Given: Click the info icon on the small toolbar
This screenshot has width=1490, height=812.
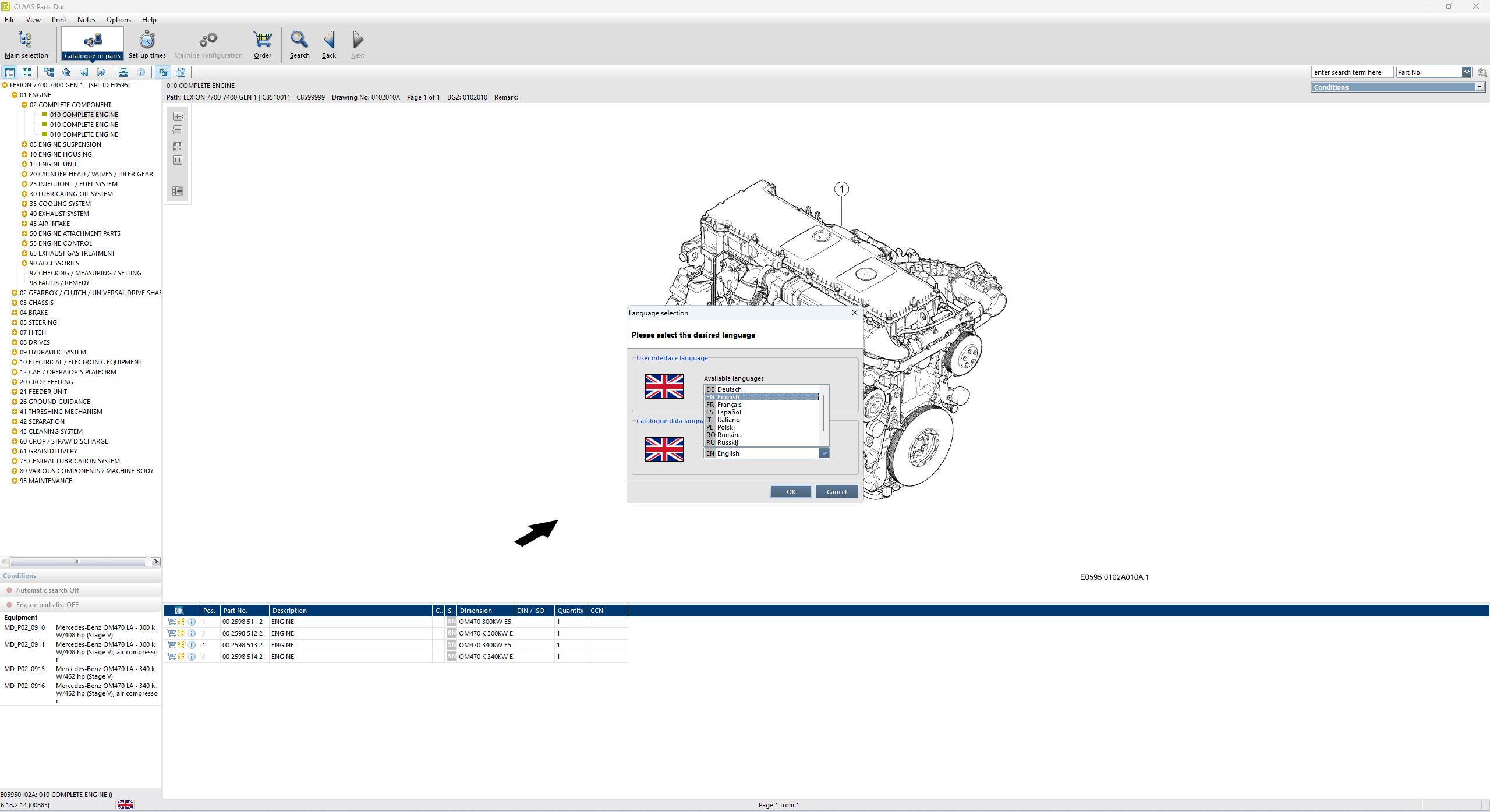Looking at the screenshot, I should coord(141,72).
